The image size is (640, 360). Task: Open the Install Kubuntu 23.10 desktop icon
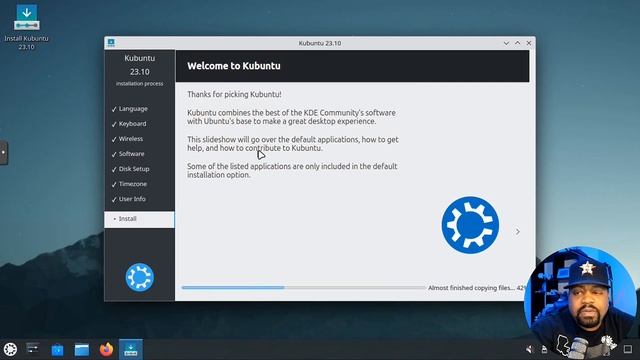coord(27,27)
